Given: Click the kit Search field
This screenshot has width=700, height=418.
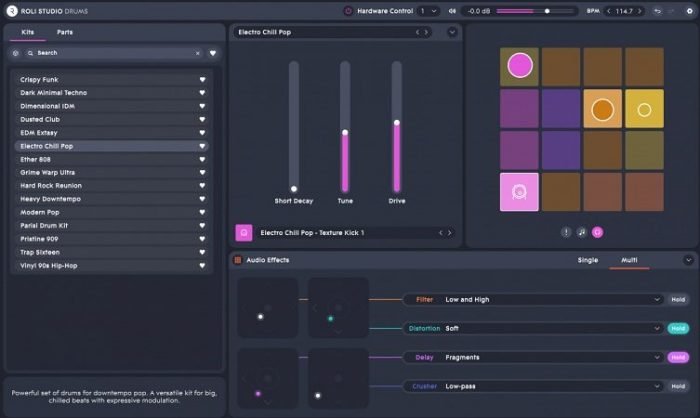Looking at the screenshot, I should tap(110, 53).
